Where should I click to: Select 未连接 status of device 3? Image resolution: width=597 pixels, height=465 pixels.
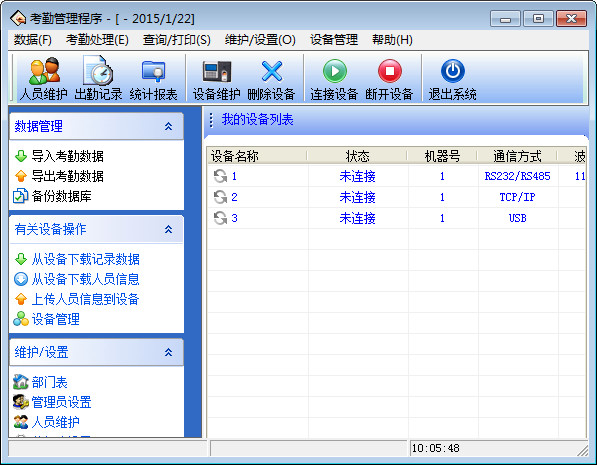pos(358,218)
